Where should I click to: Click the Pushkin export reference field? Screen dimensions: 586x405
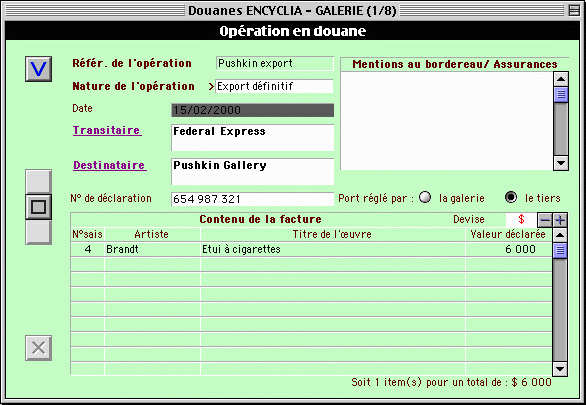[x=275, y=64]
